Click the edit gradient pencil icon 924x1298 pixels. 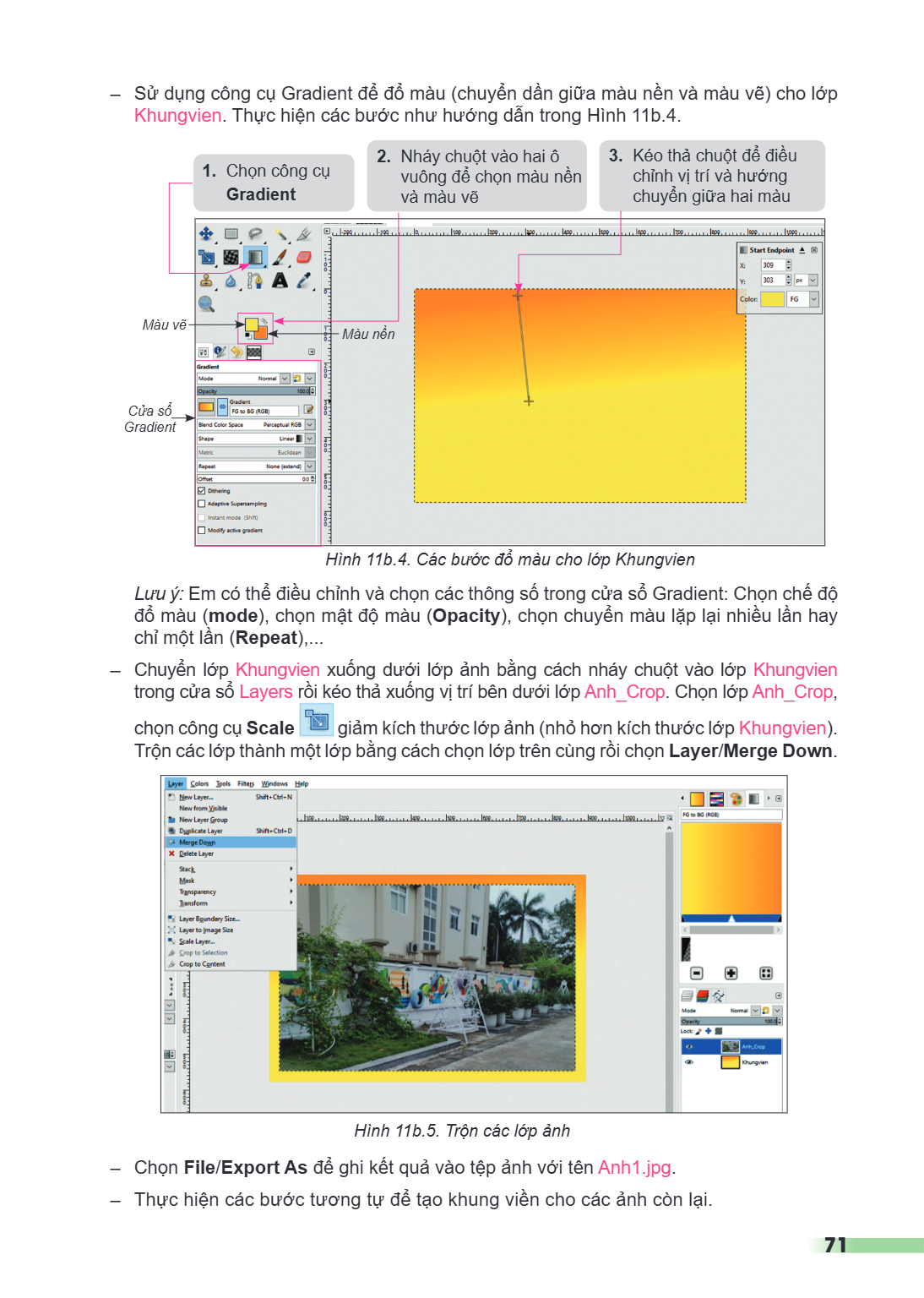[309, 409]
